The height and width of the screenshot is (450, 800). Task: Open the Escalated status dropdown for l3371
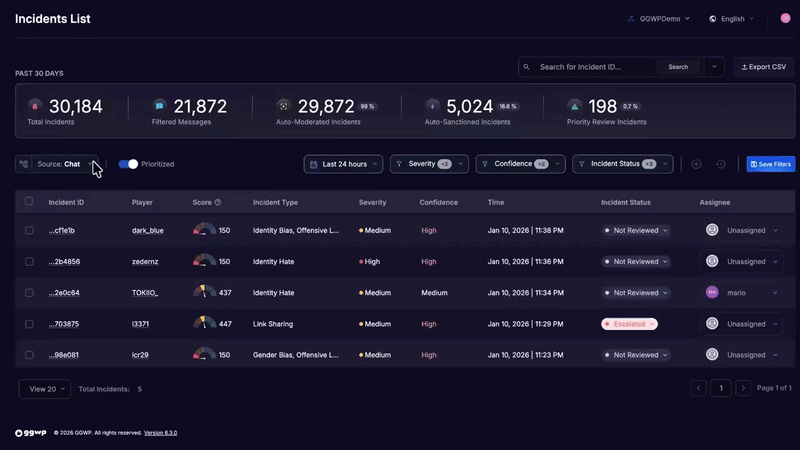(629, 324)
